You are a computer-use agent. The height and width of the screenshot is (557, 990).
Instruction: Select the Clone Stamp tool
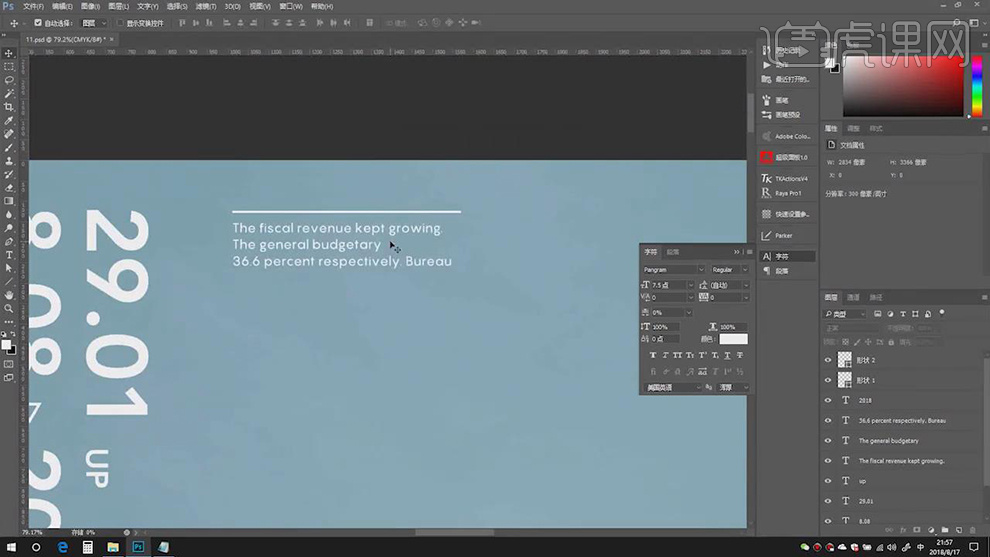pos(9,161)
